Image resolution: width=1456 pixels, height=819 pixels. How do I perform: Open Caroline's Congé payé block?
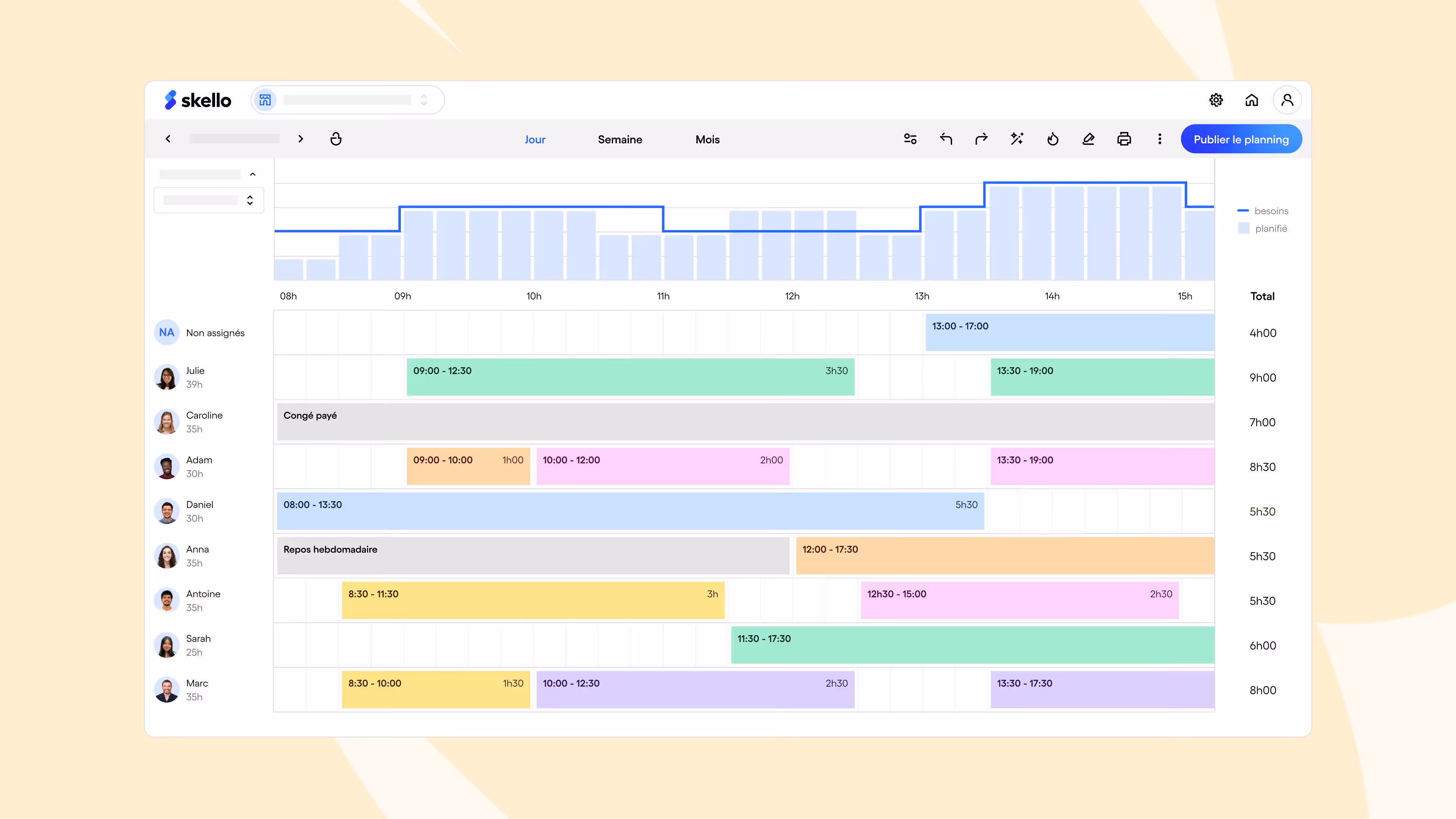click(745, 422)
